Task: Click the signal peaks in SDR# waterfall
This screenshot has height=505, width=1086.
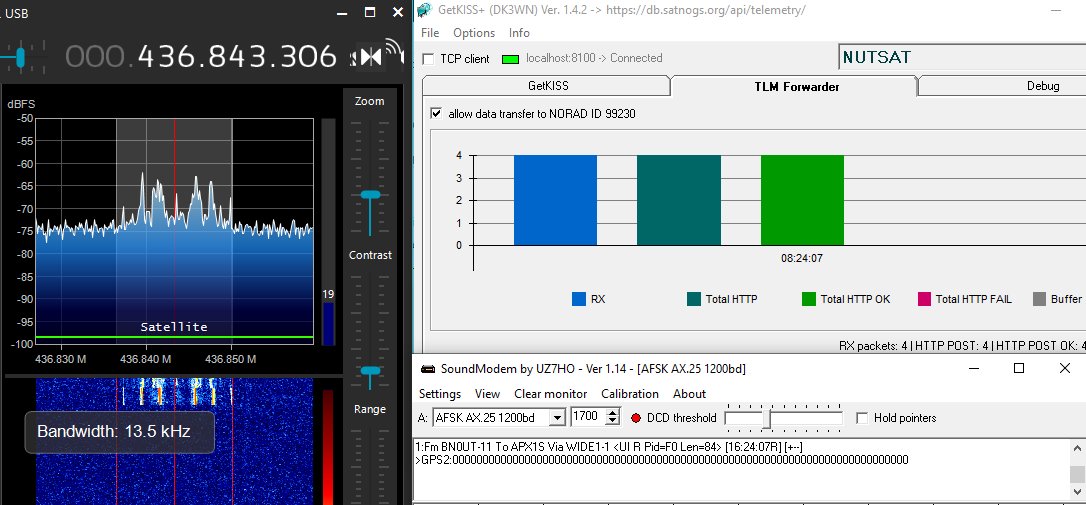Action: click(x=177, y=391)
